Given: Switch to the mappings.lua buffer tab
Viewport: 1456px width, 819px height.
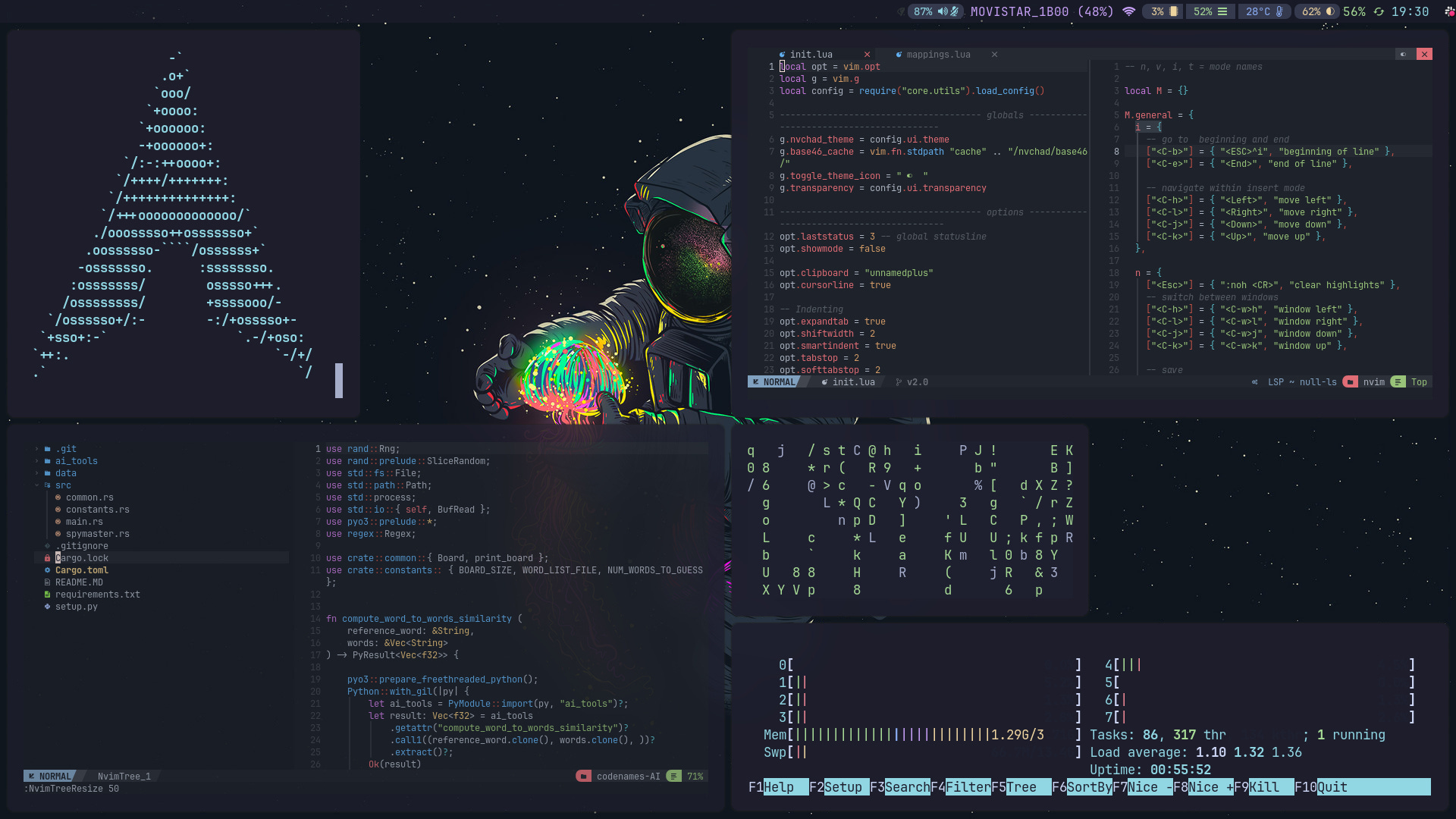Looking at the screenshot, I should (937, 55).
